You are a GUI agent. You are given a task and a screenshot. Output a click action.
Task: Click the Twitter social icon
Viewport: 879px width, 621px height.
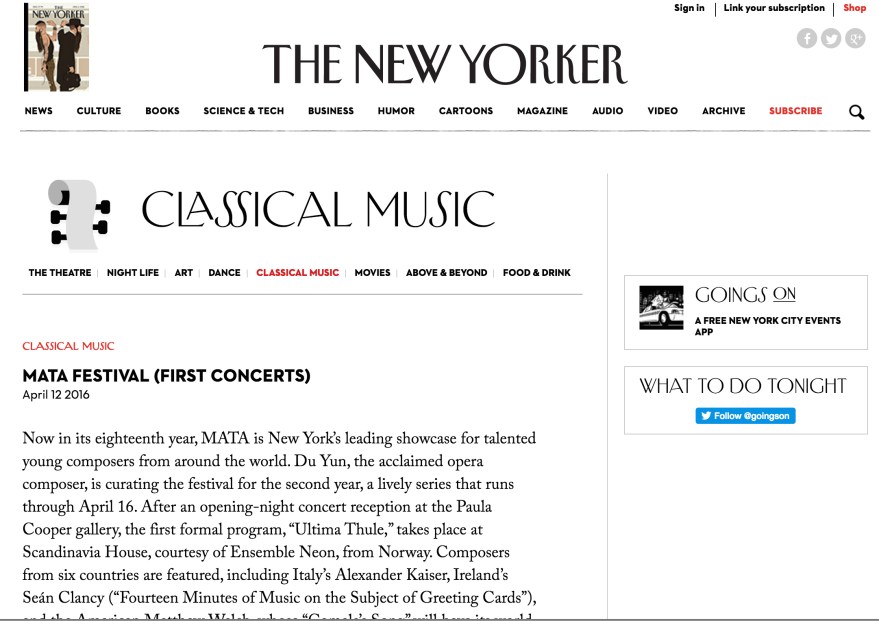coord(831,38)
